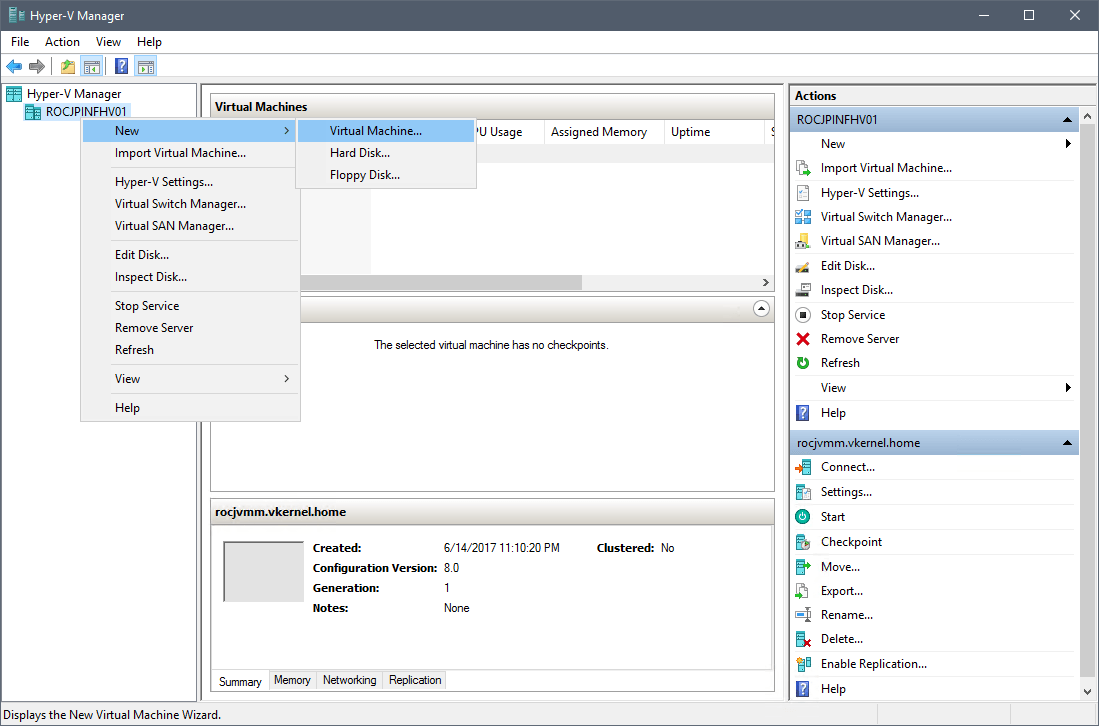The image size is (1099, 726).
Task: Select Hyper-V Manager root tree node
Action: coord(74,94)
